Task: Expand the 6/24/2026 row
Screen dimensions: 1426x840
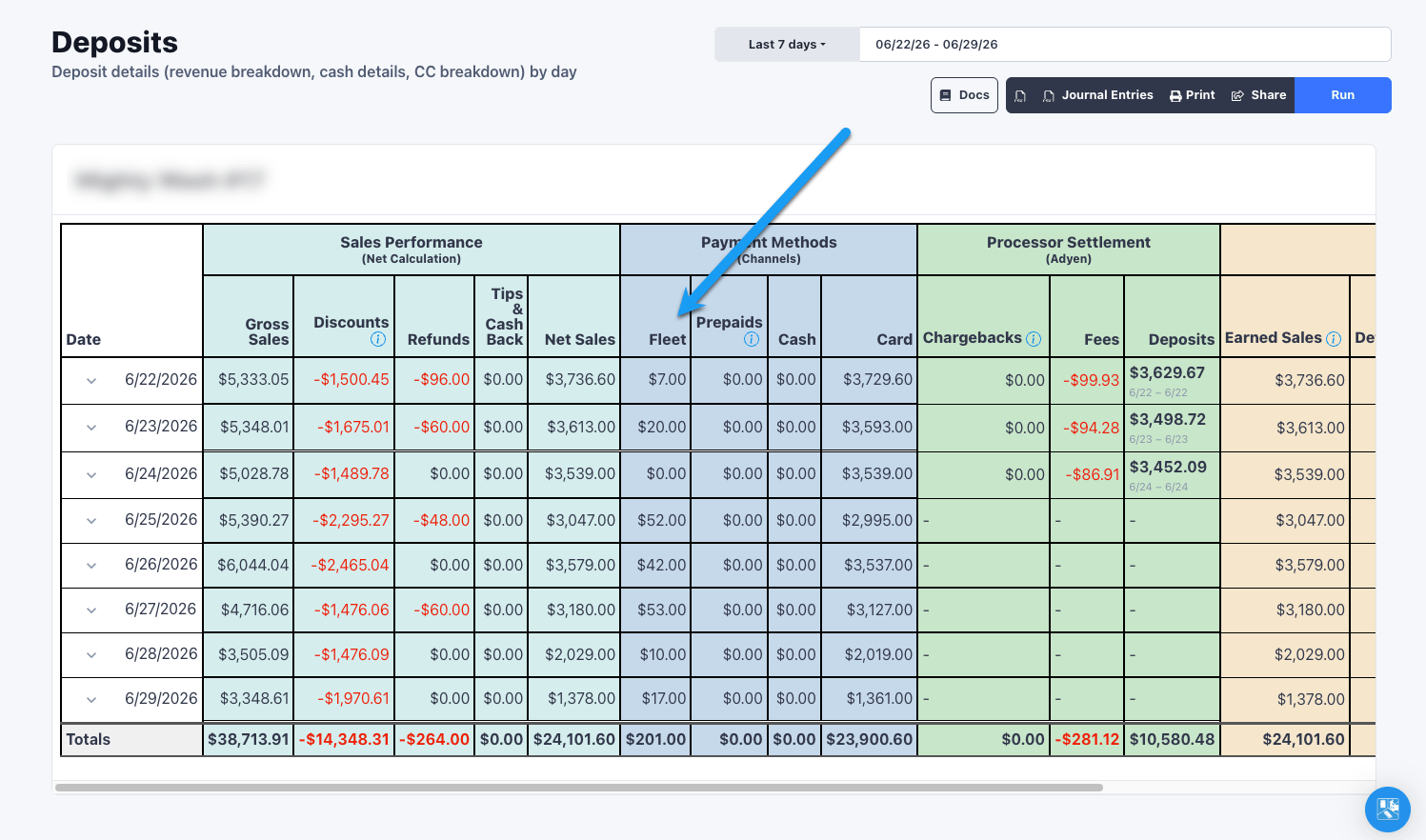Action: tap(91, 475)
